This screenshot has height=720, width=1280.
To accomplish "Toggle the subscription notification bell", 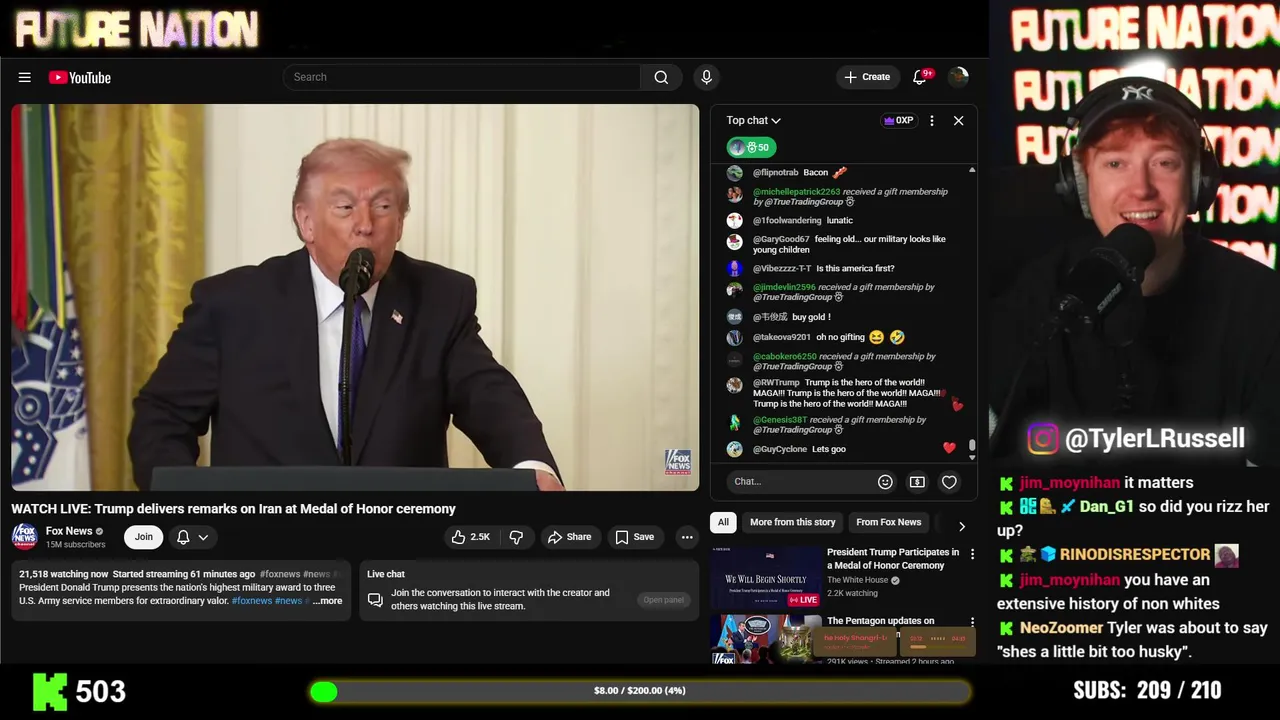I will [x=183, y=537].
